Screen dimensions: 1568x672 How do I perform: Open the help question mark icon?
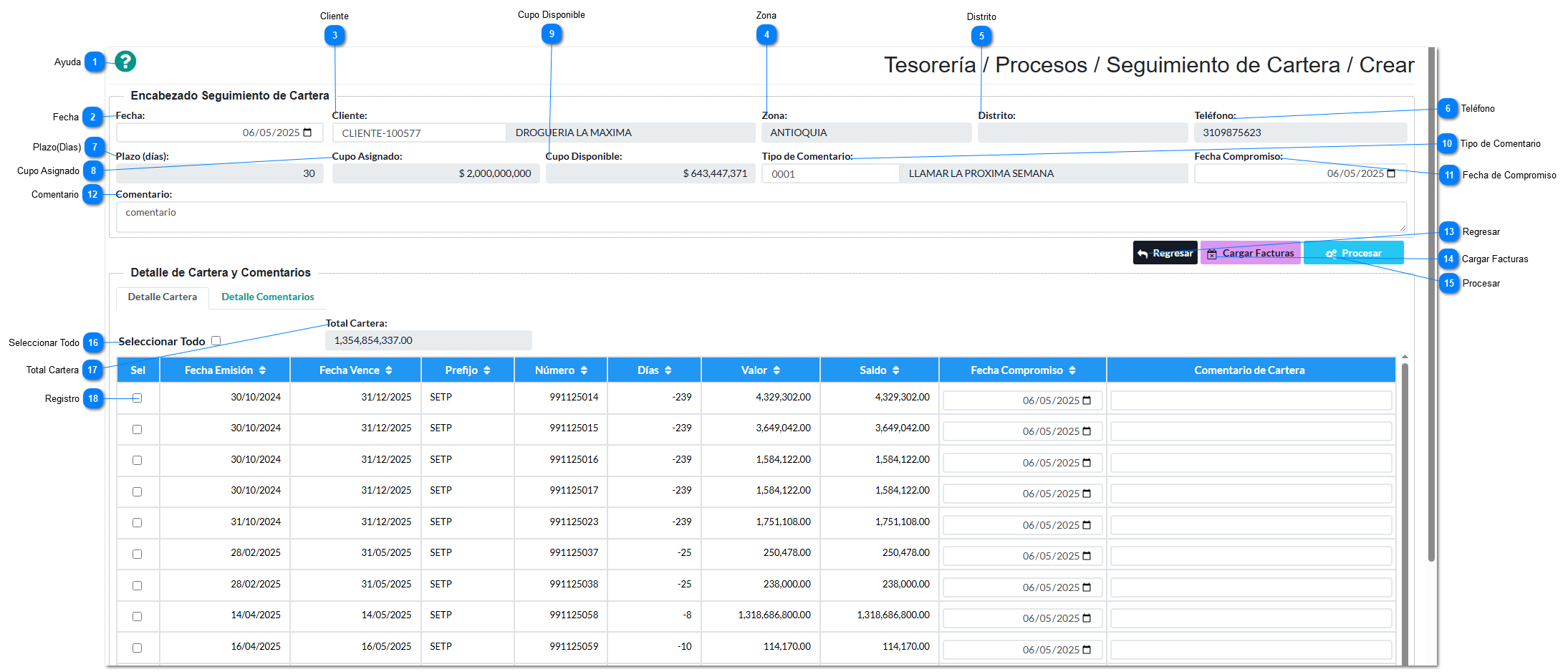point(125,62)
